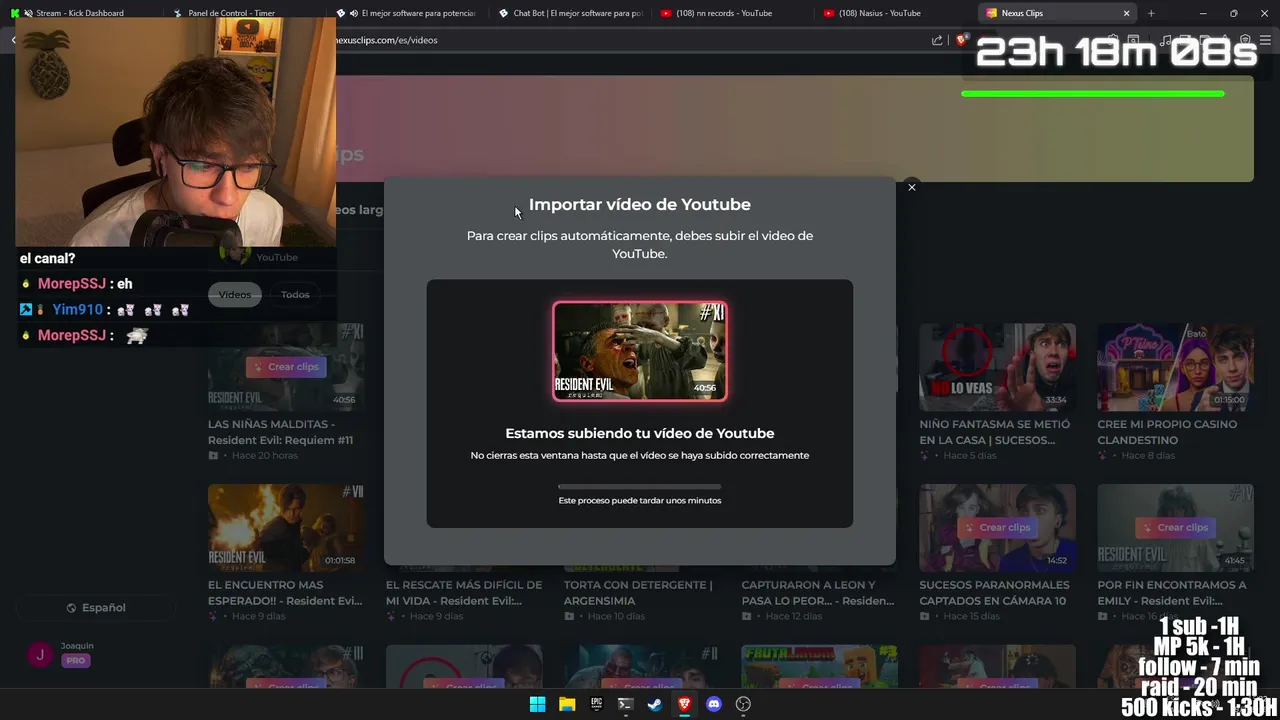Click Crear clips on SUCESOS PARANORMALES video
Screen dimensions: 1280x720
[x=998, y=527]
